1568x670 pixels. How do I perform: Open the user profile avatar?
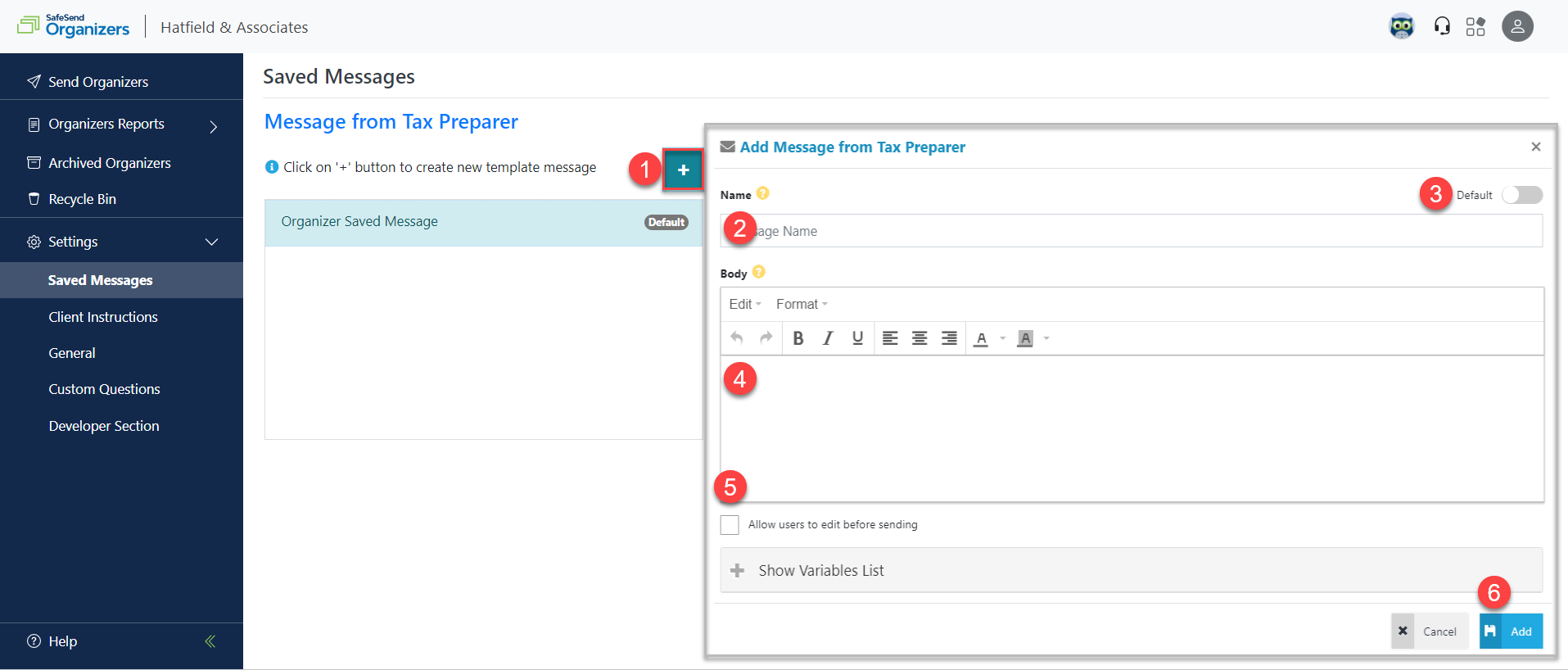[x=1517, y=26]
